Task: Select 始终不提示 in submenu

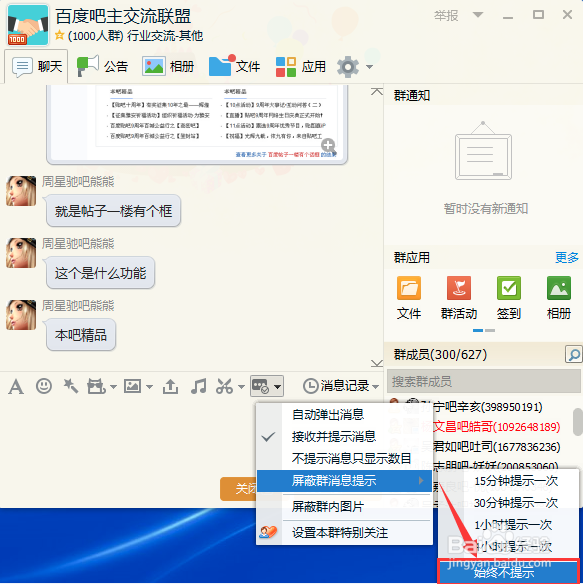Action: pos(508,572)
